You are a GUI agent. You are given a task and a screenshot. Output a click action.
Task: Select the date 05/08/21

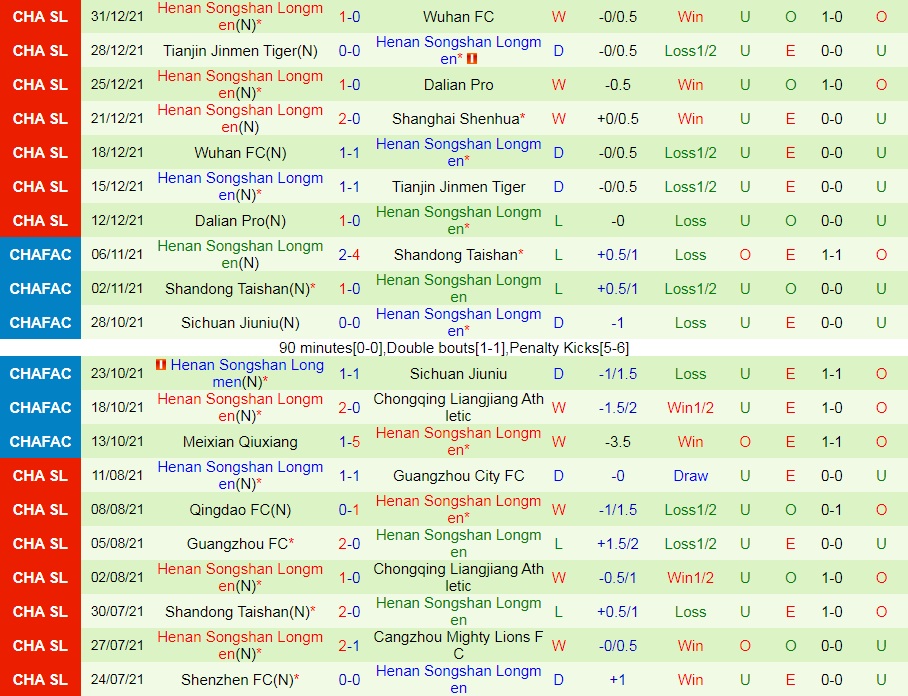(x=117, y=544)
